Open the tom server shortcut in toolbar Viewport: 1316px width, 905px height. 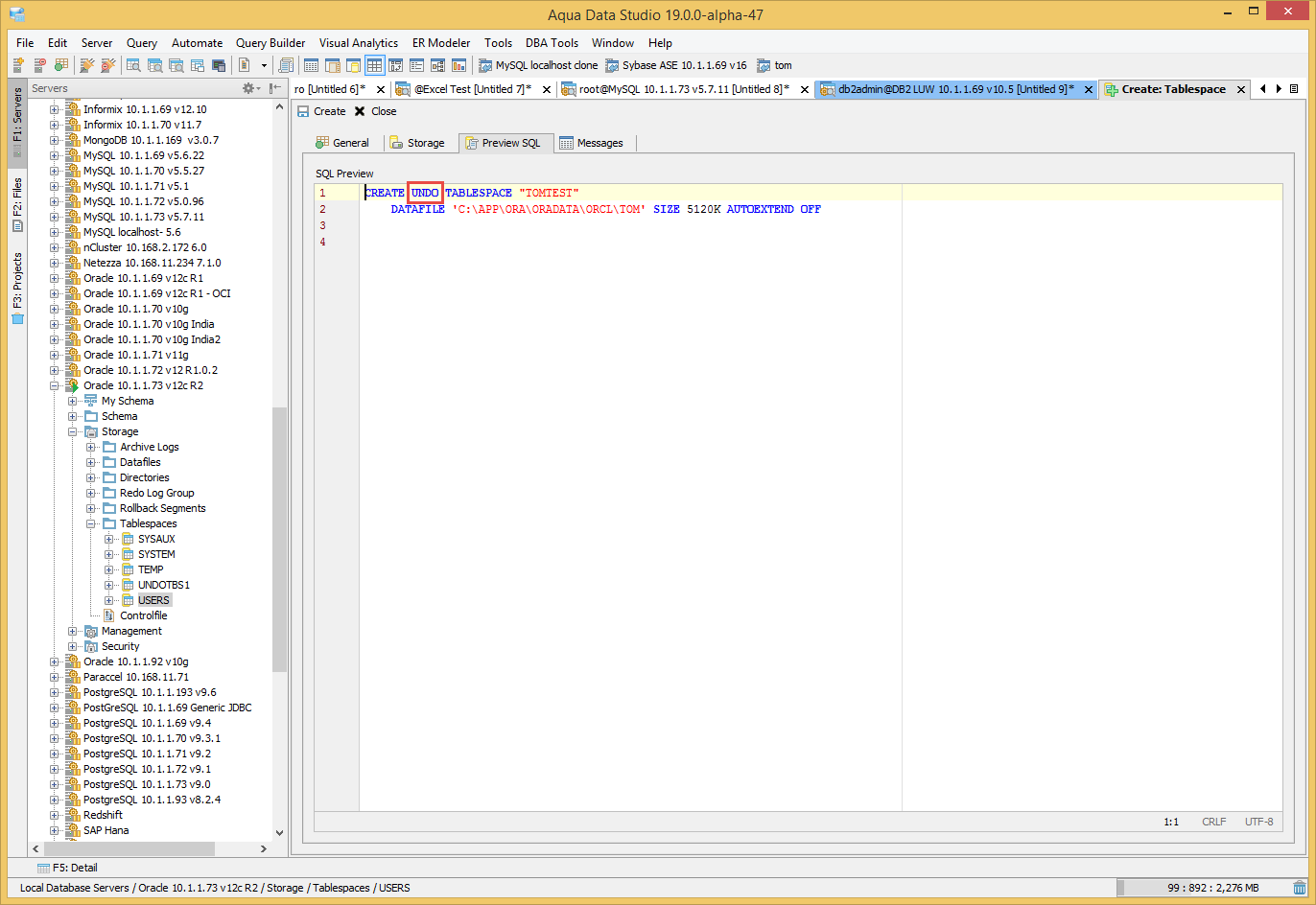click(x=774, y=65)
